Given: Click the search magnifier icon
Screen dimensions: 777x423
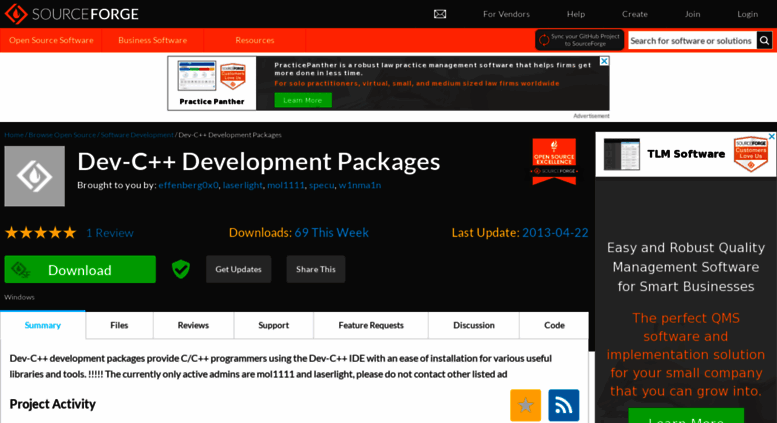Looking at the screenshot, I should (x=764, y=41).
